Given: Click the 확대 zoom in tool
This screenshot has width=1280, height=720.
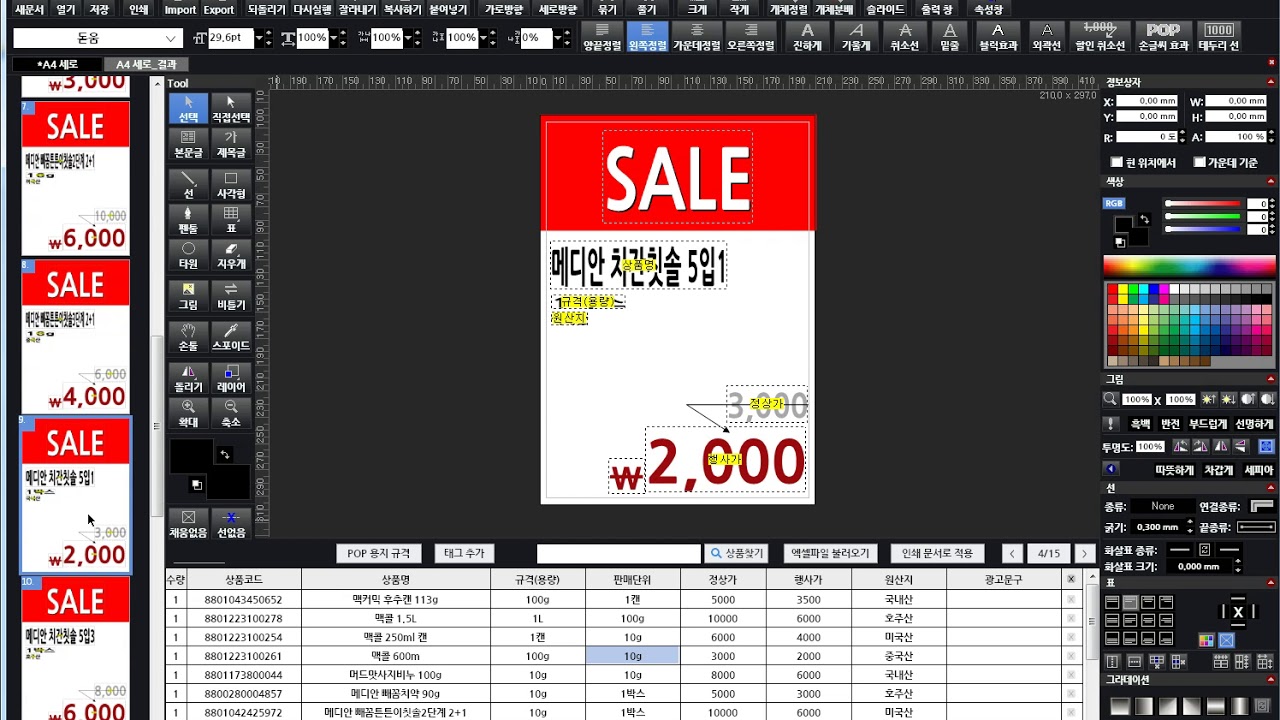Looking at the screenshot, I should [188, 413].
